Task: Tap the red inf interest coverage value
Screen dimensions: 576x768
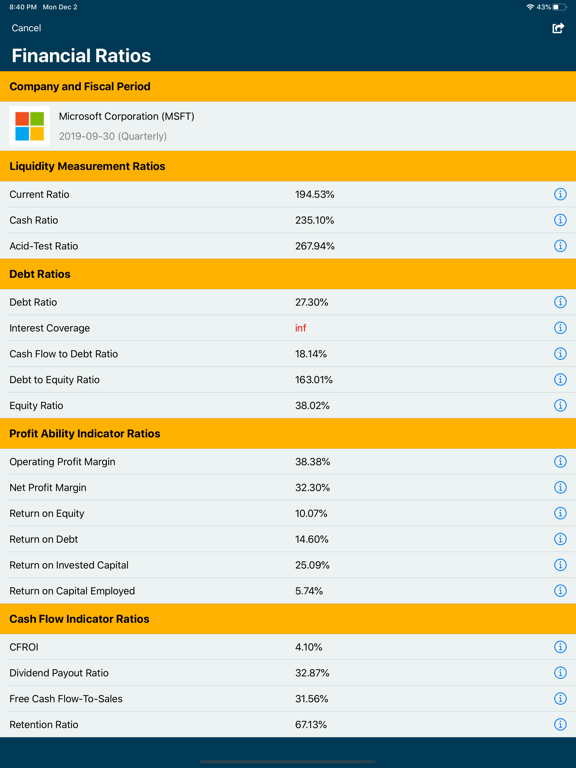Action: (x=301, y=328)
